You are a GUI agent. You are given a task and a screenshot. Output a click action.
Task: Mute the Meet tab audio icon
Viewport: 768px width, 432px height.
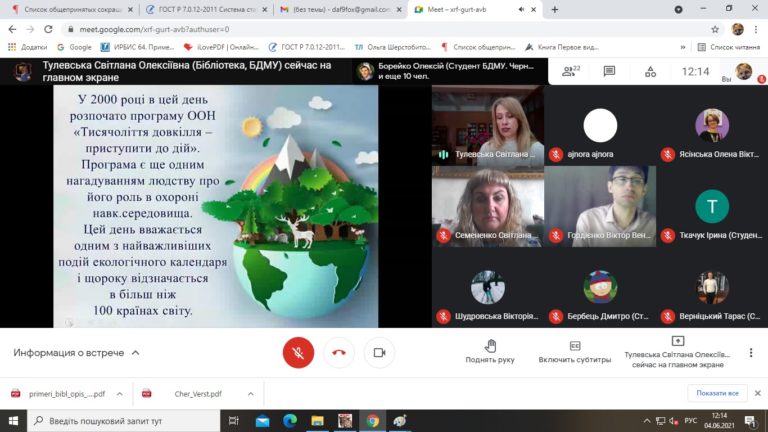click(x=521, y=9)
